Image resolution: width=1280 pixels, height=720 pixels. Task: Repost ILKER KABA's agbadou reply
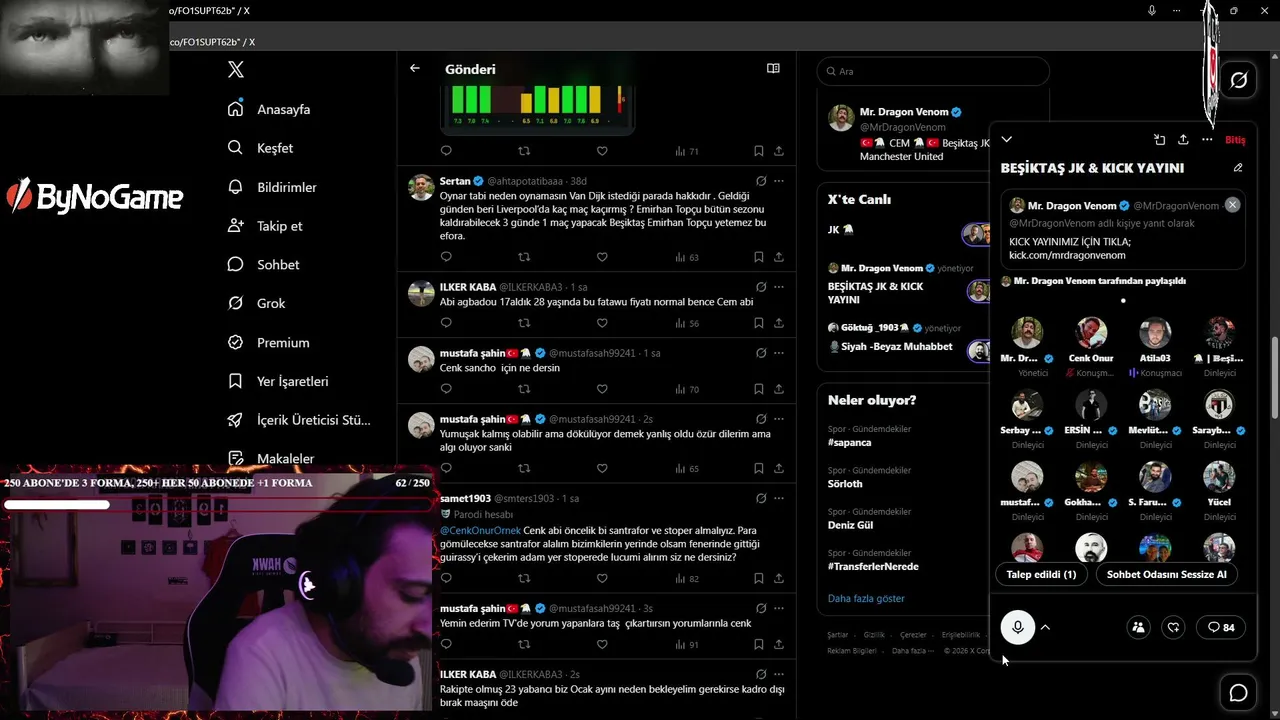[524, 323]
